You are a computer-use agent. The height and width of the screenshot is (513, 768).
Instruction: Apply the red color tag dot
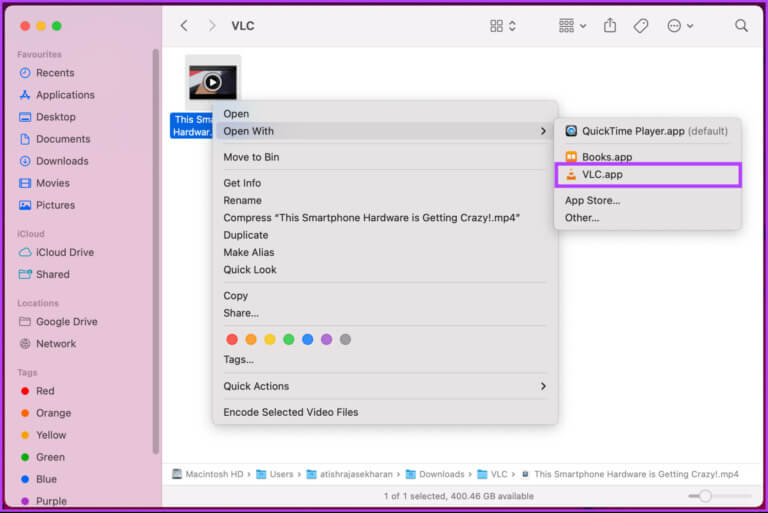[x=233, y=339]
